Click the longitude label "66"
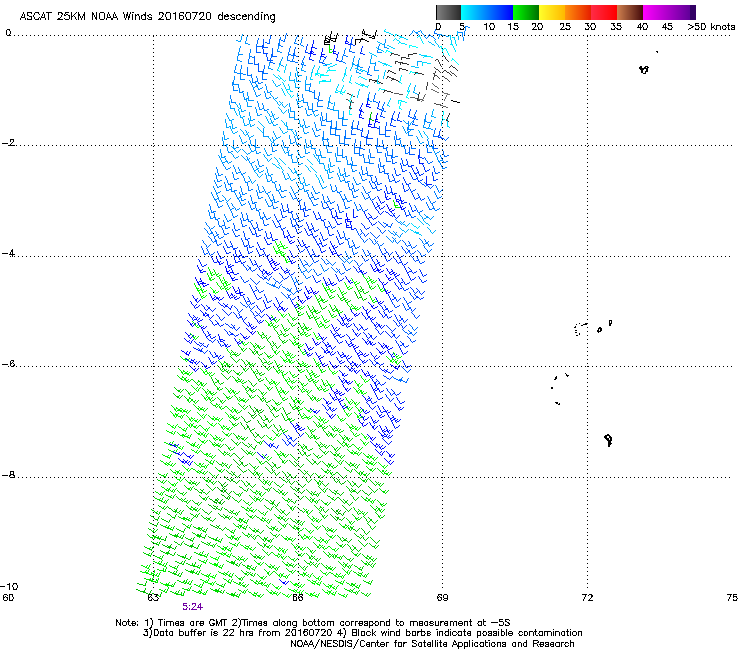This screenshot has height=650, width=740. tap(297, 598)
